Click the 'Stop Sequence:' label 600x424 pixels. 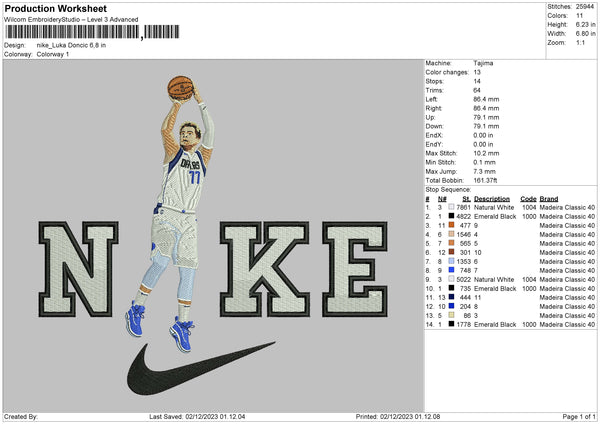pos(448,189)
